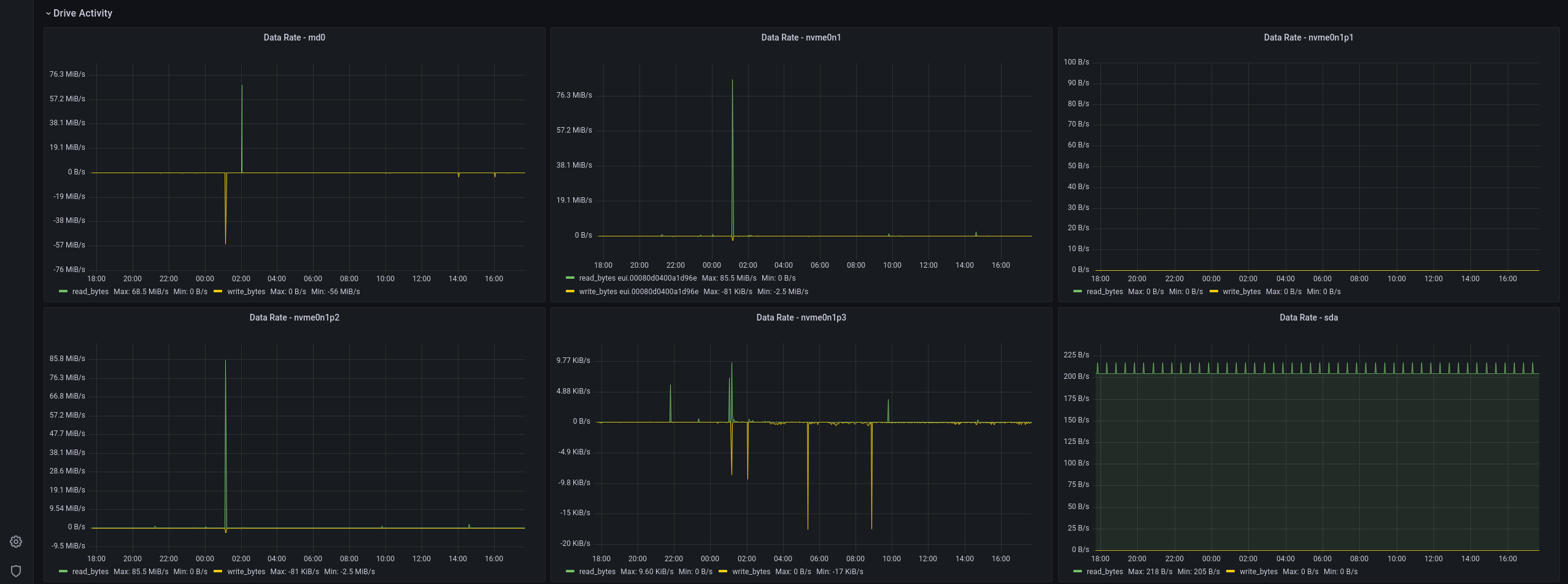Click yellow write_bytes color swatch in md0 legend

(x=218, y=292)
